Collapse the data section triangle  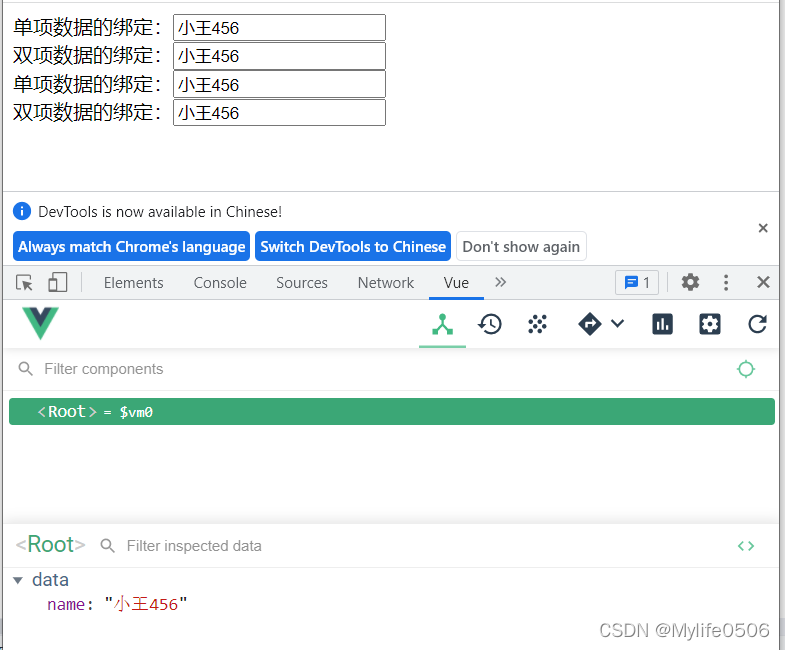point(18,581)
